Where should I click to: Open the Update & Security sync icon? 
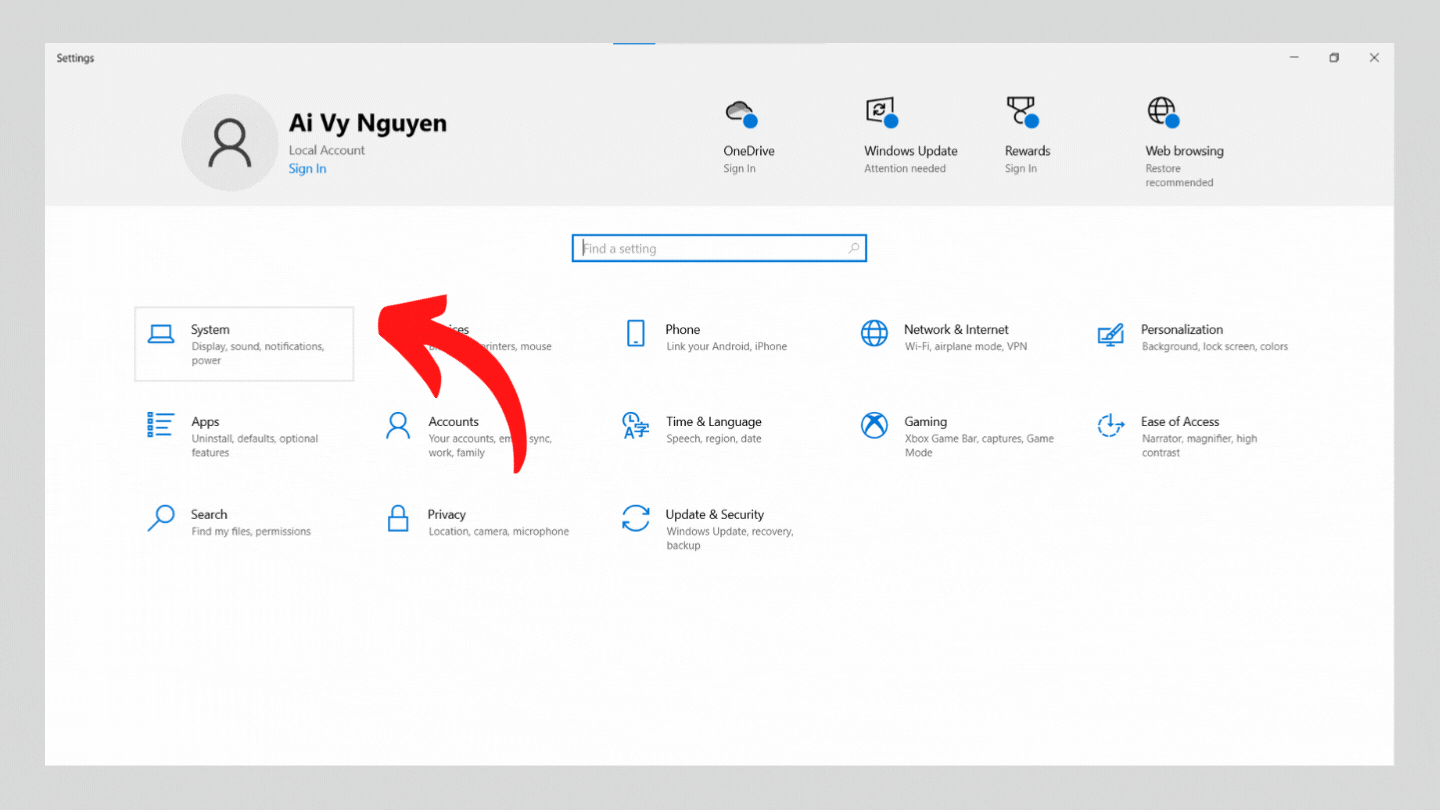(x=636, y=518)
